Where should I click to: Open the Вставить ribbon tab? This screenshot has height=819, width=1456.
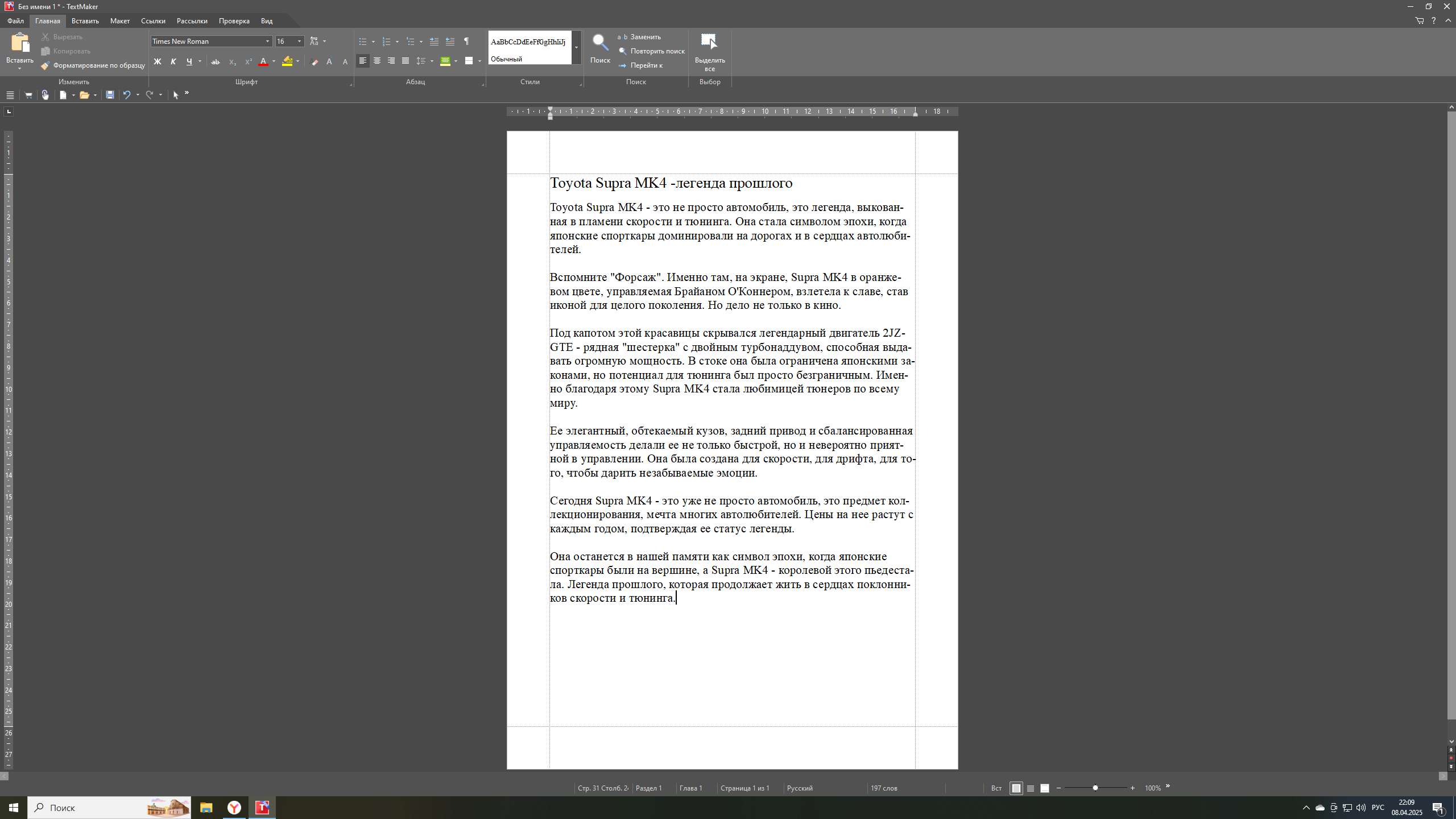(x=85, y=21)
